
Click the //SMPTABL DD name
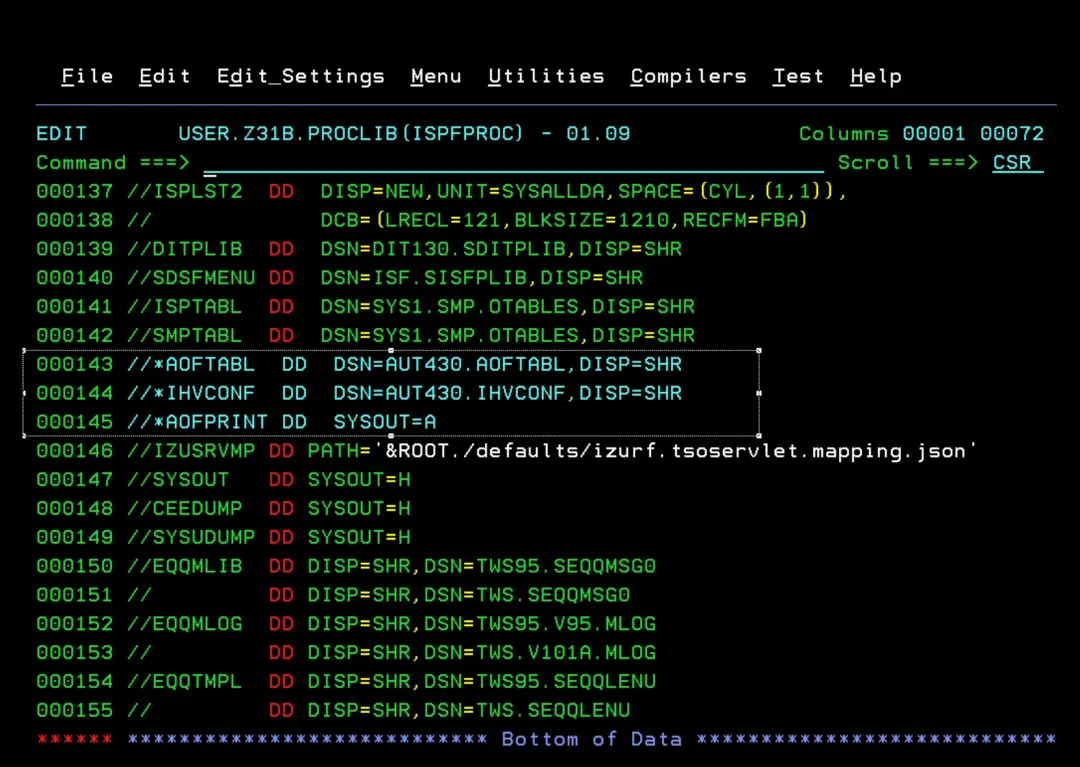click(x=185, y=336)
